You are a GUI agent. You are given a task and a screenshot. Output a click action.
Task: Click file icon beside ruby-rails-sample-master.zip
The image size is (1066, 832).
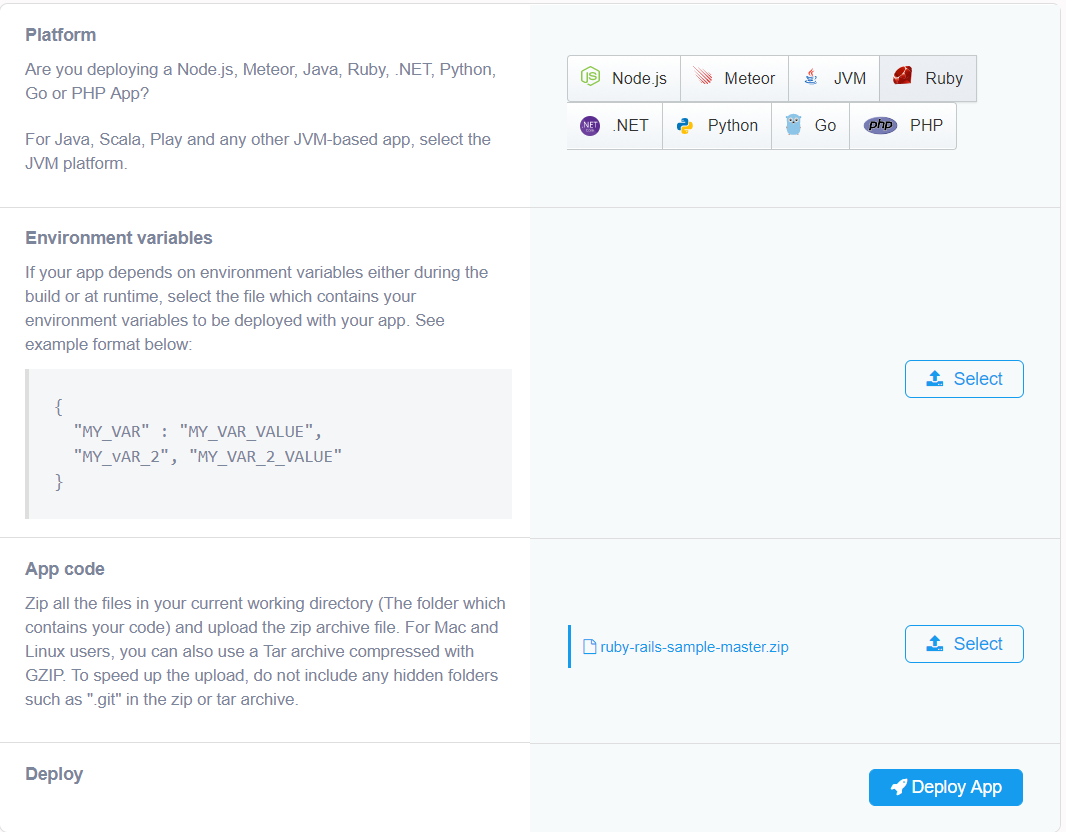[x=589, y=646]
